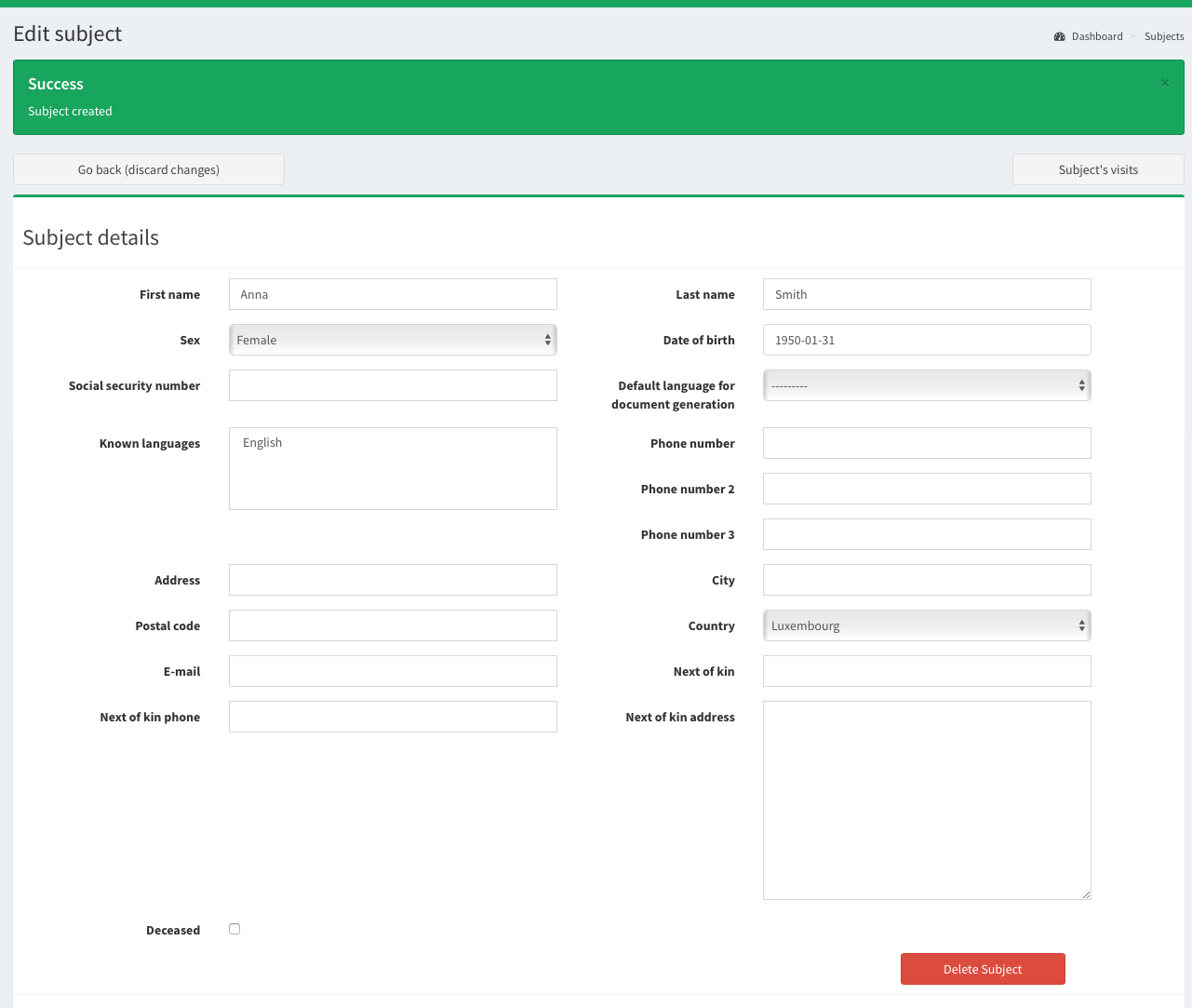Click into the Last name field
Screen dimensions: 1192x1008
click(x=927, y=294)
